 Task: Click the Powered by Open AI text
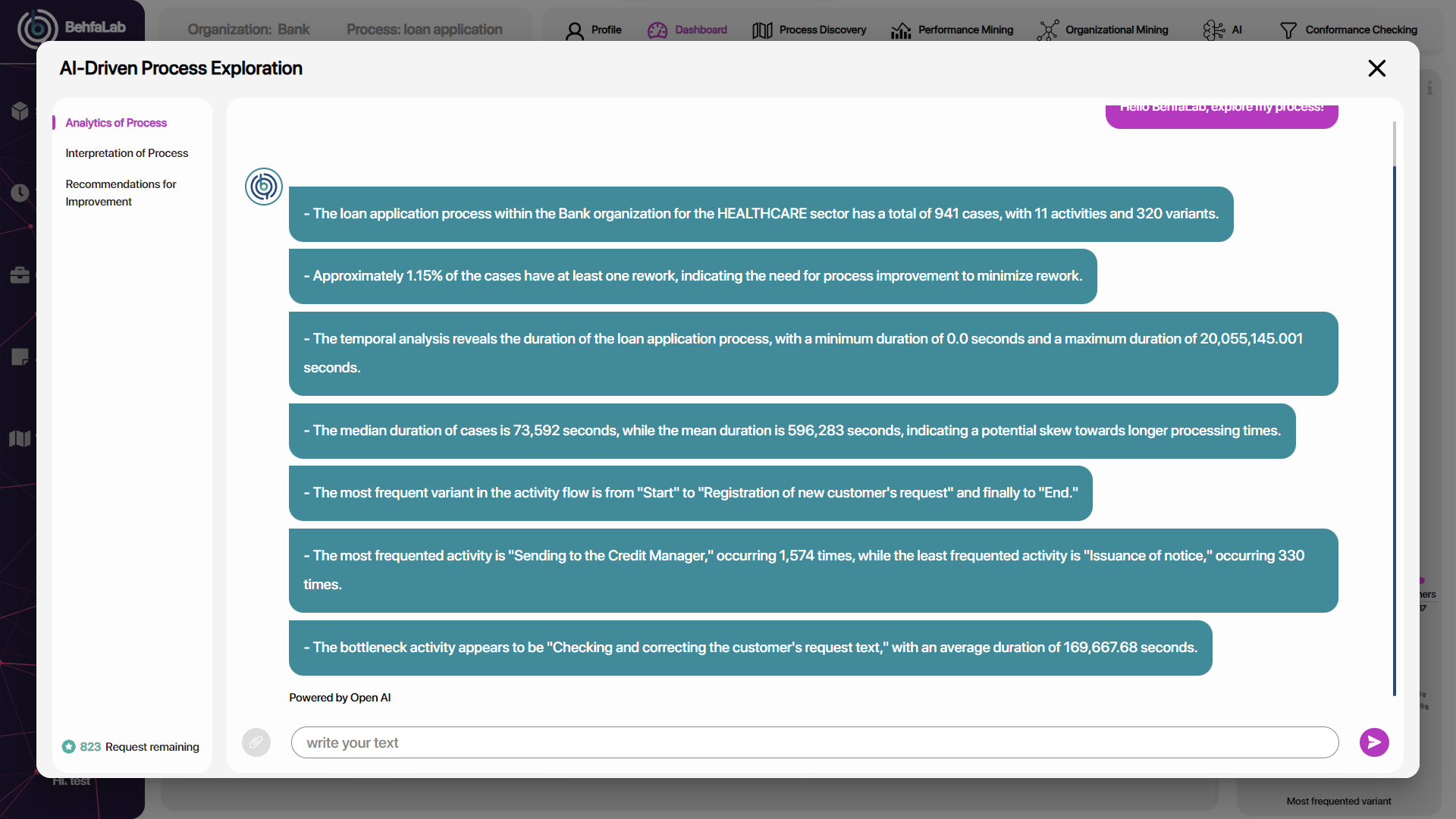click(340, 698)
